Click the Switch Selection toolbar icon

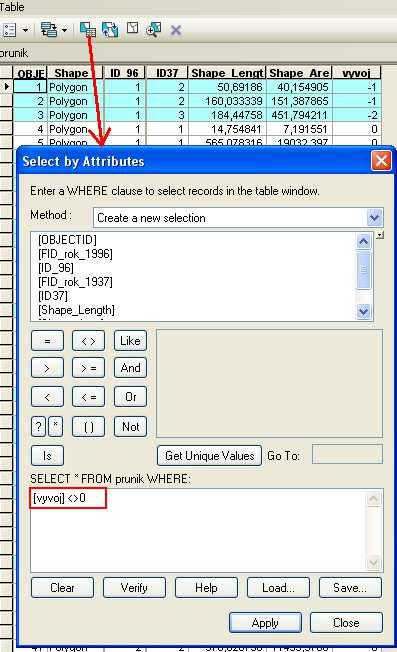[110, 30]
